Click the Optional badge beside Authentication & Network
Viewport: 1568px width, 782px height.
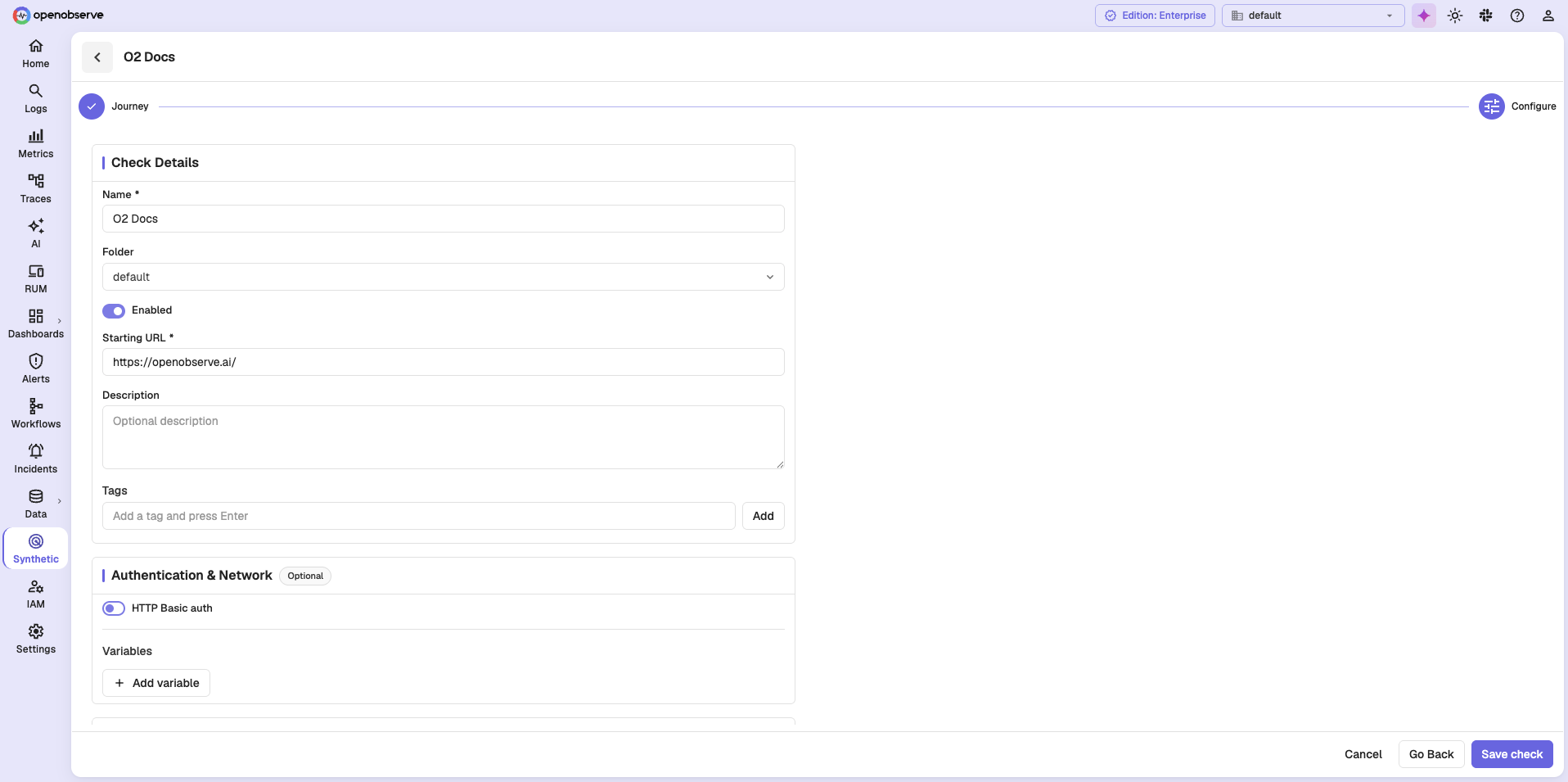point(305,576)
